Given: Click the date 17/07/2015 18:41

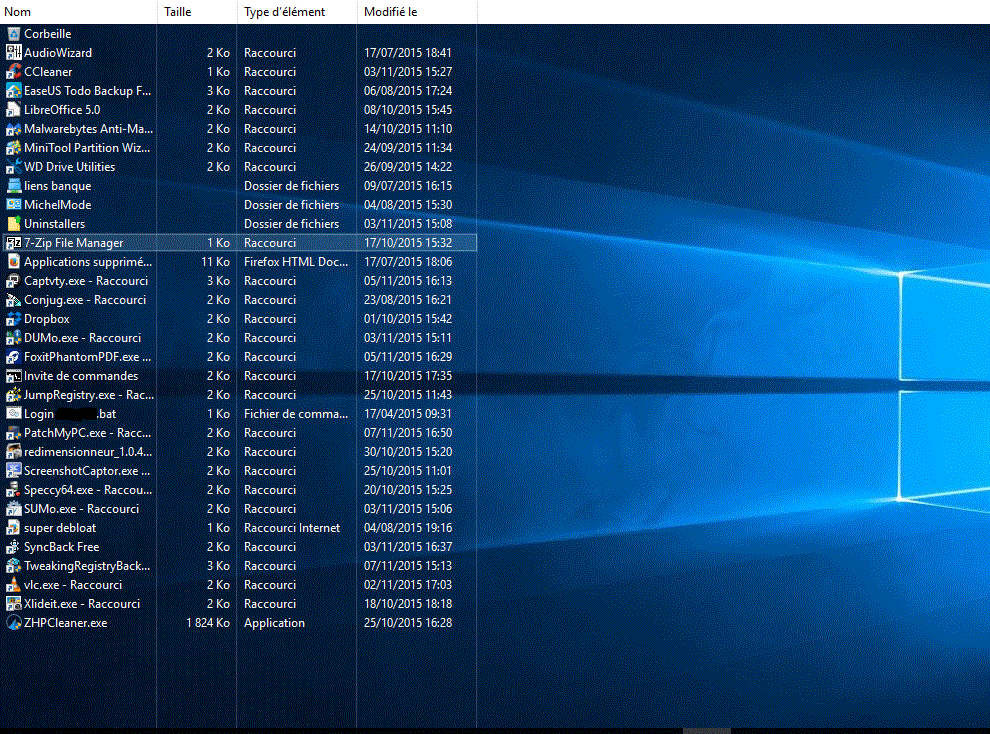Looking at the screenshot, I should click(408, 53).
